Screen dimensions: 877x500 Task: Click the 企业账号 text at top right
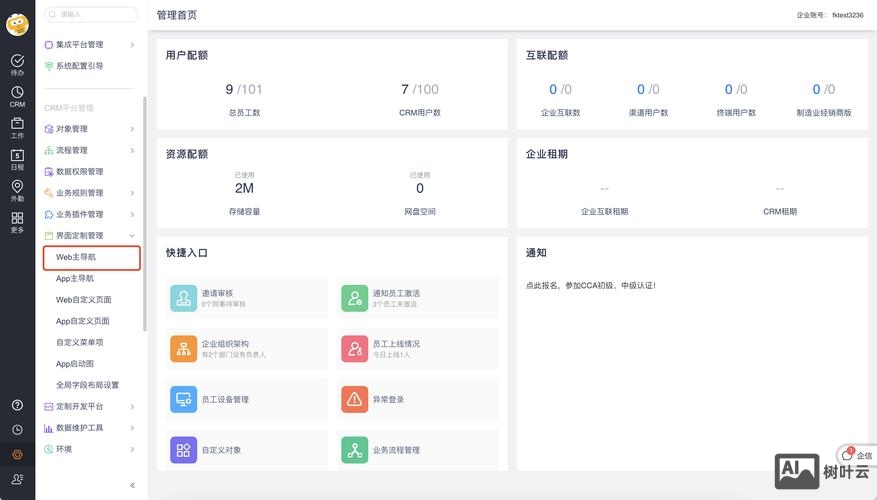coord(830,15)
